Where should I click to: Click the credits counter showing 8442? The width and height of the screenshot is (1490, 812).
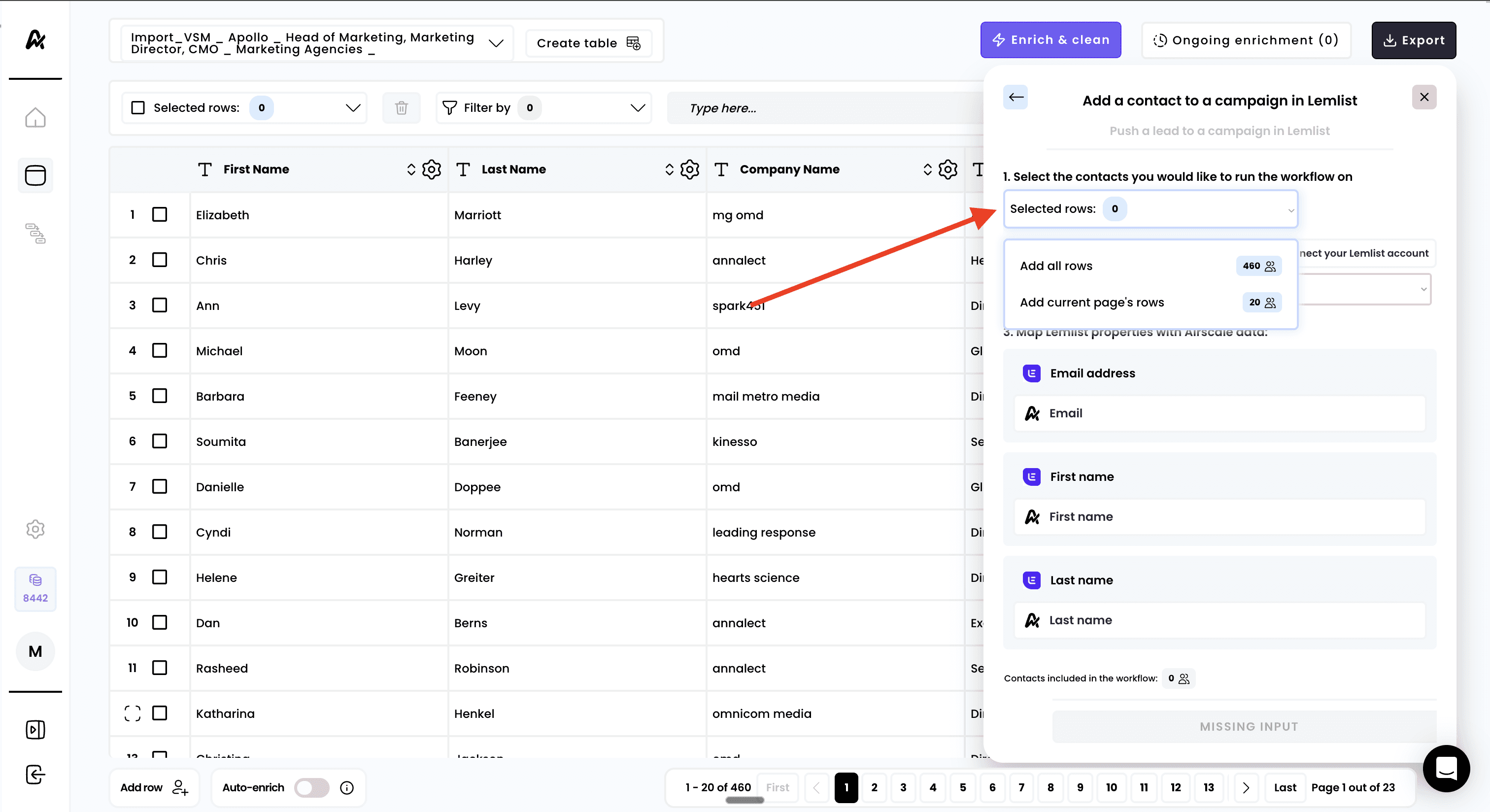(x=35, y=589)
